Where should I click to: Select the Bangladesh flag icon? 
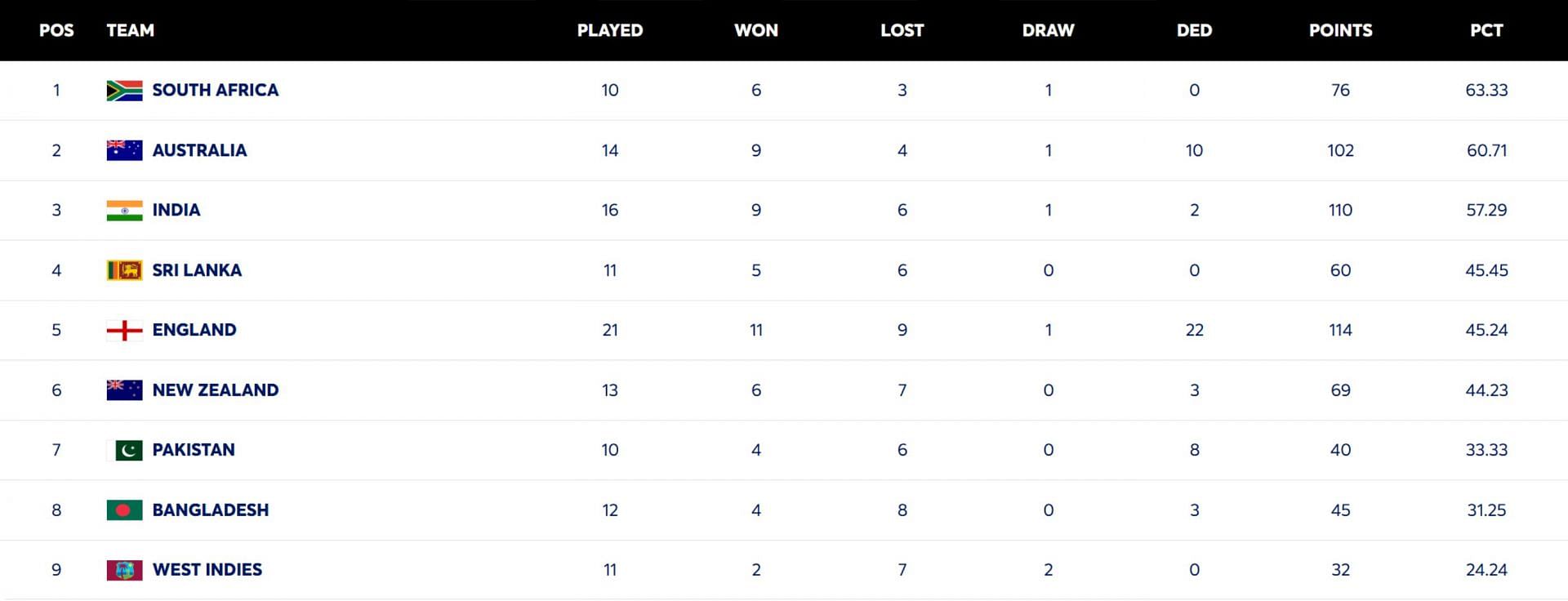pos(124,510)
